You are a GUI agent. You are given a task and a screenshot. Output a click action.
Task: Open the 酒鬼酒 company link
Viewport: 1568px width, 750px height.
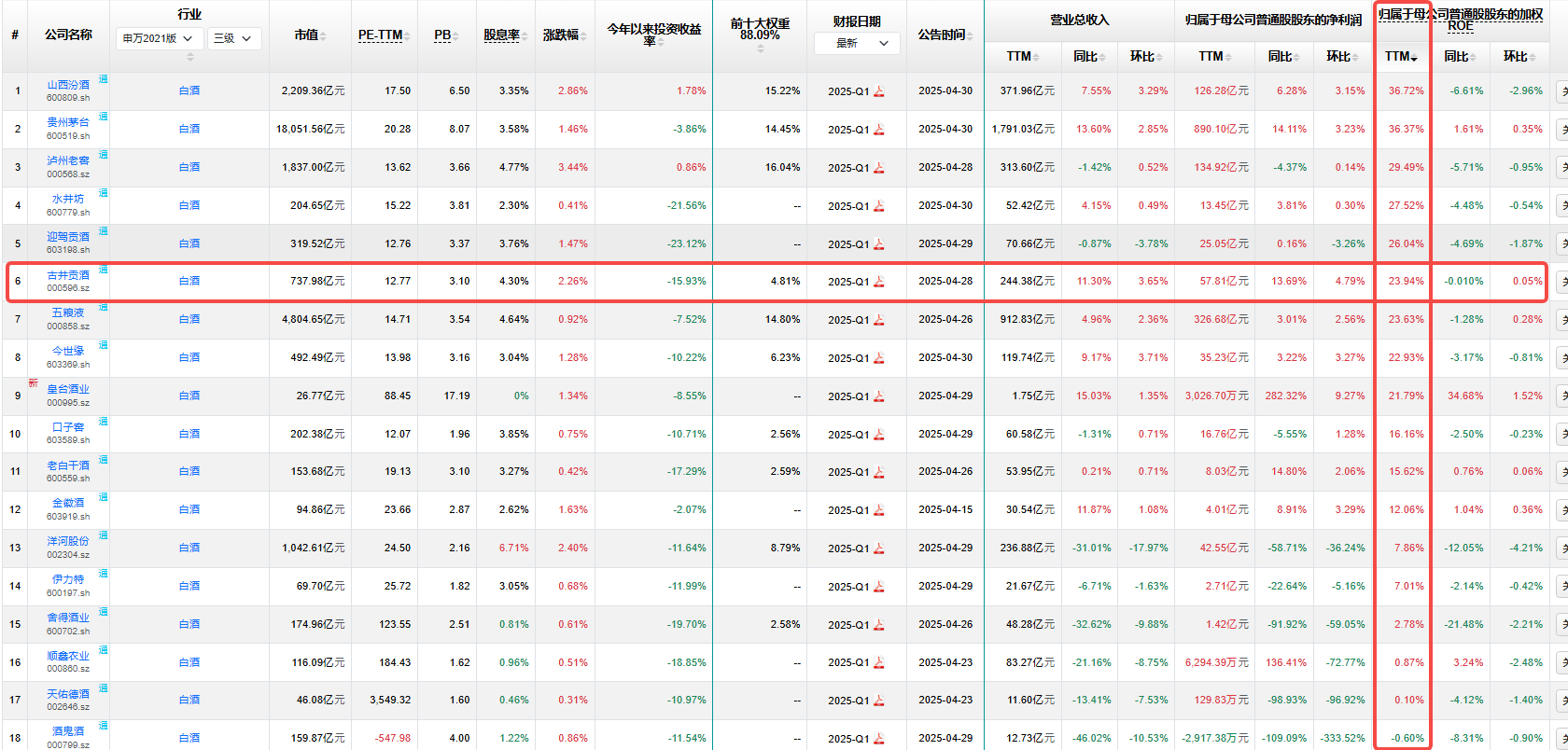click(x=68, y=732)
